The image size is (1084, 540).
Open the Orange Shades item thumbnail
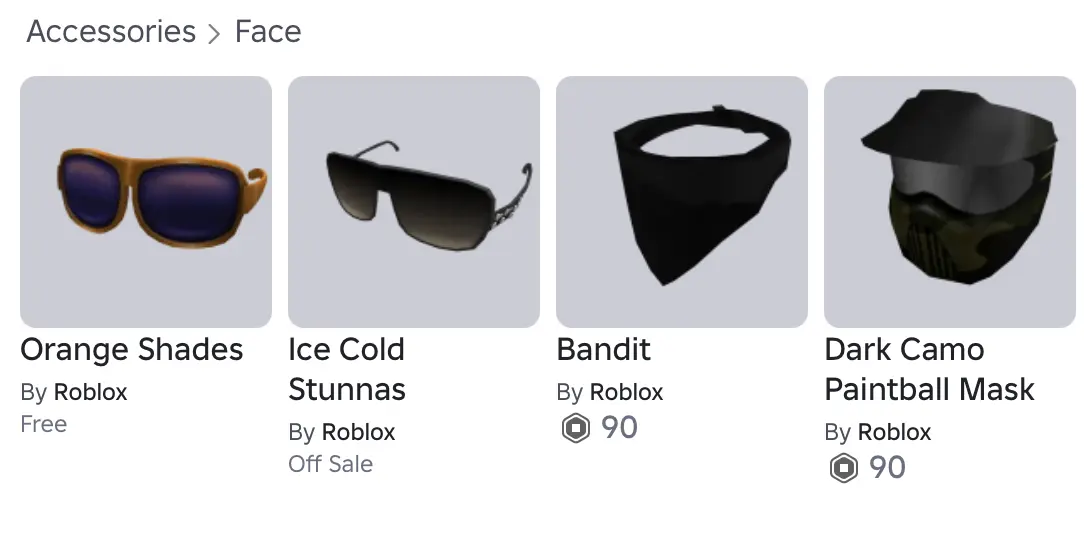(x=146, y=202)
